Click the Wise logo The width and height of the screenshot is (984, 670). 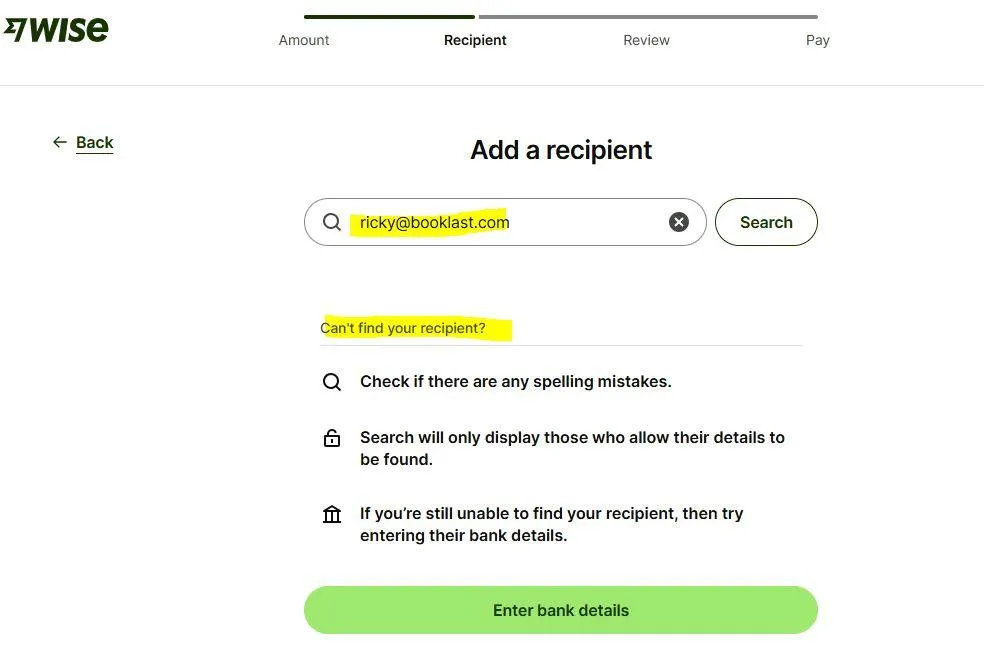(56, 29)
